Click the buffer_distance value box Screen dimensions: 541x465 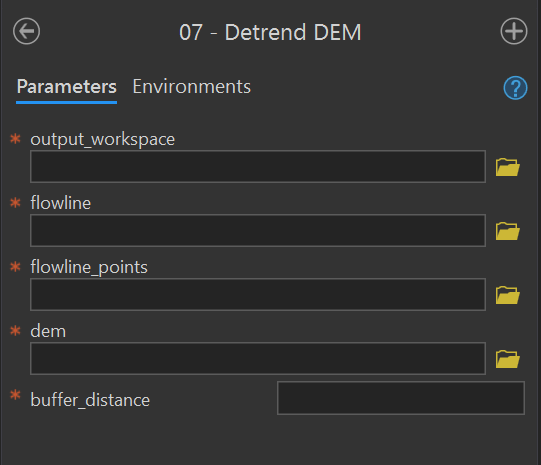point(401,398)
